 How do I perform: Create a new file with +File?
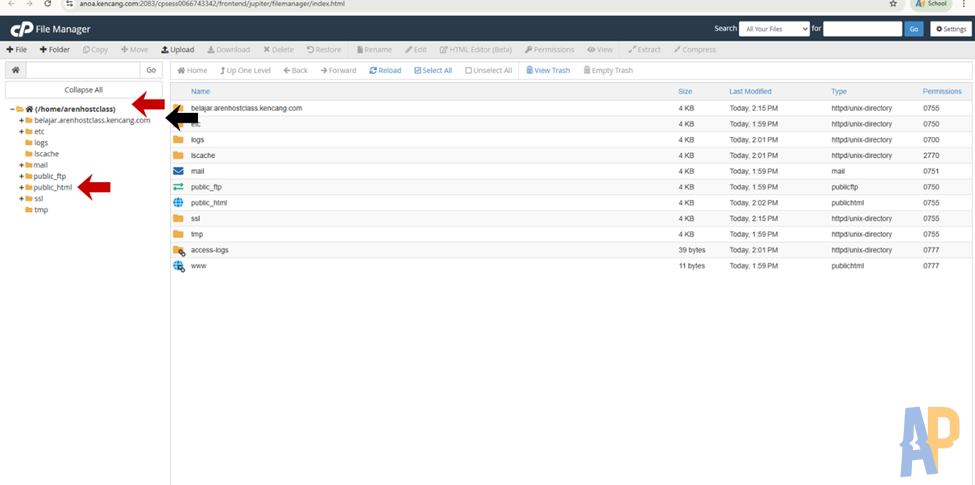point(17,49)
